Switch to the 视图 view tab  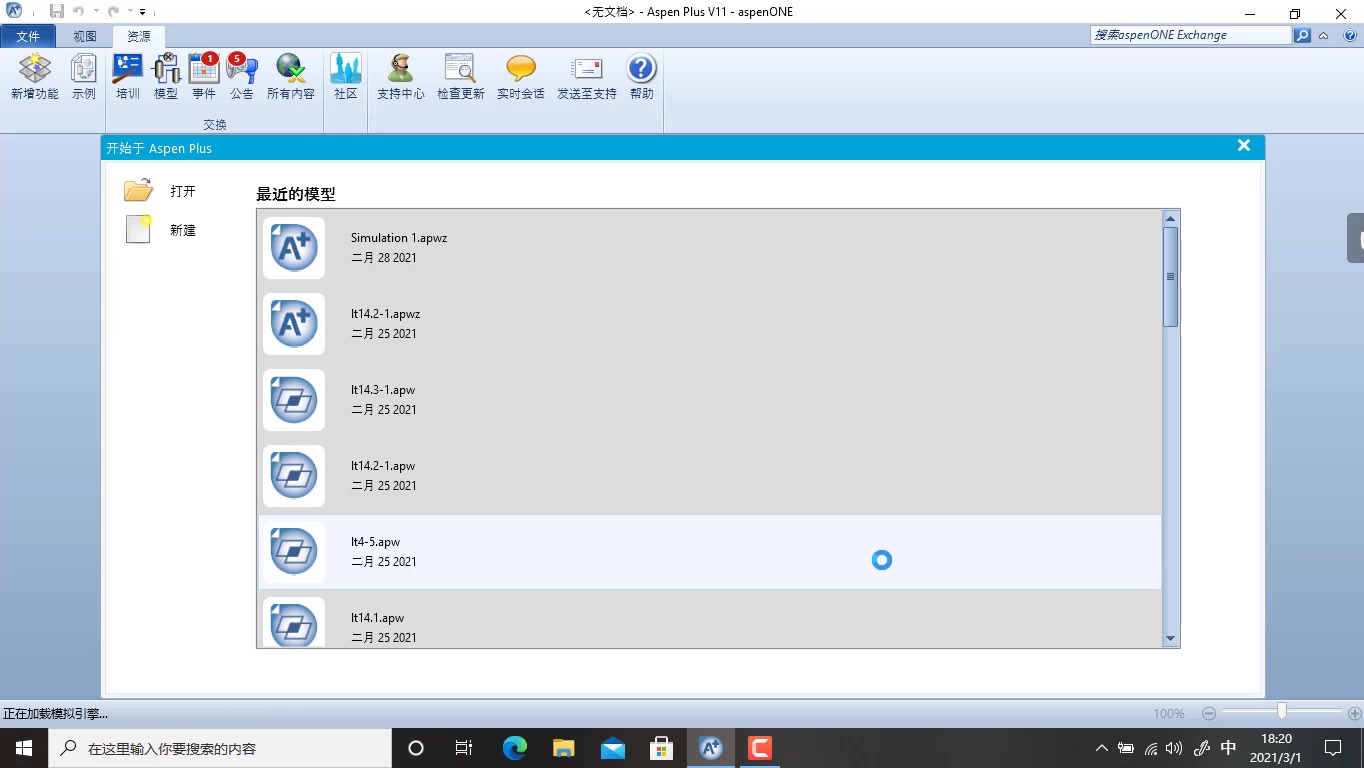click(85, 36)
